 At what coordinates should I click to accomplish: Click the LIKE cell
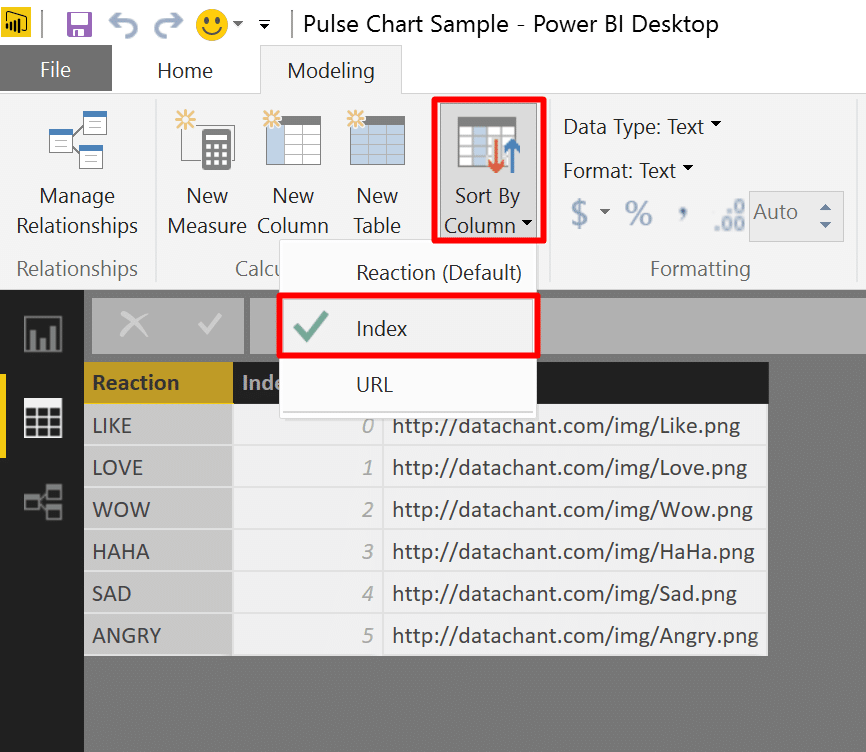point(159,426)
